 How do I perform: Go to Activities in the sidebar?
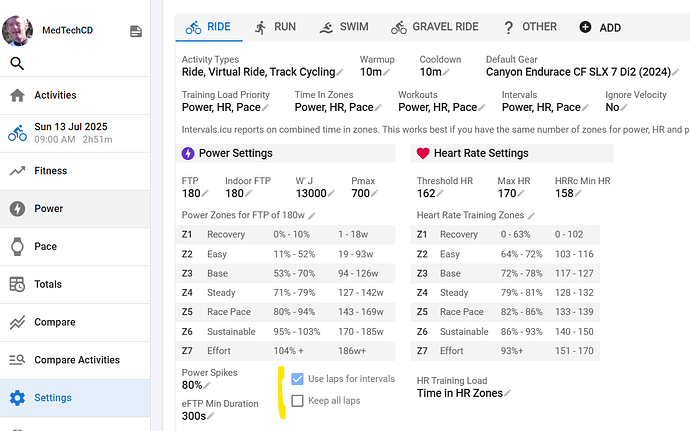(55, 95)
